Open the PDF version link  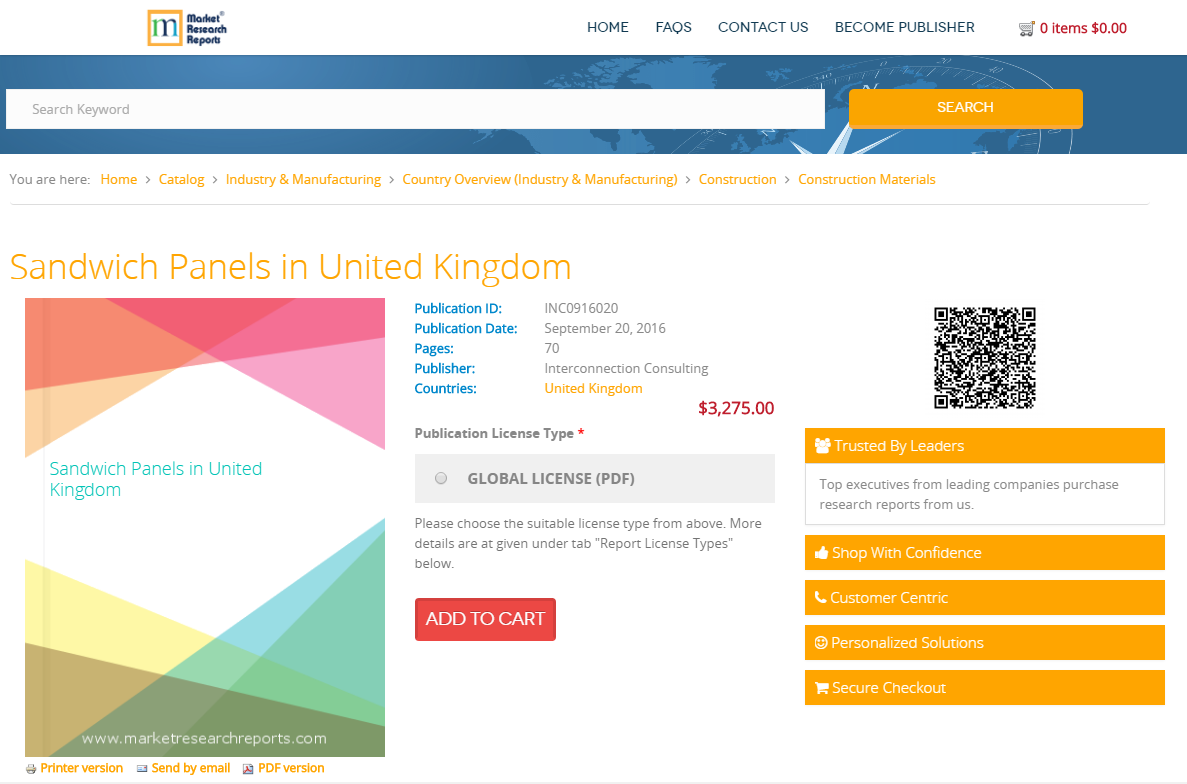291,768
